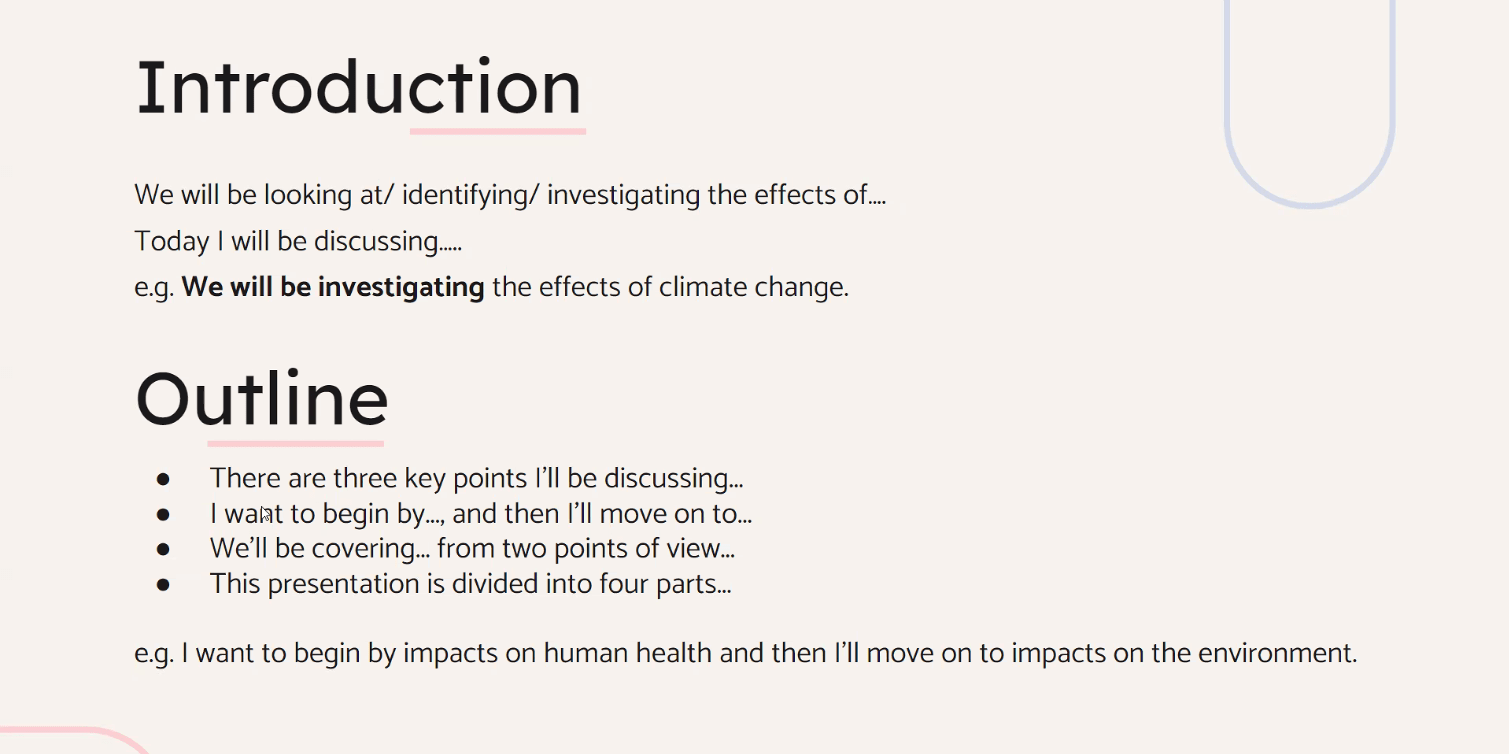
Task: Click the line starting 'We will be looking at'
Action: (x=510, y=195)
